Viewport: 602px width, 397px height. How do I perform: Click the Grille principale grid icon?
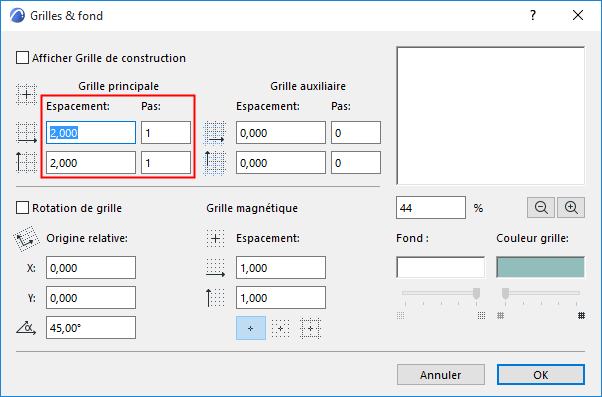(26, 94)
